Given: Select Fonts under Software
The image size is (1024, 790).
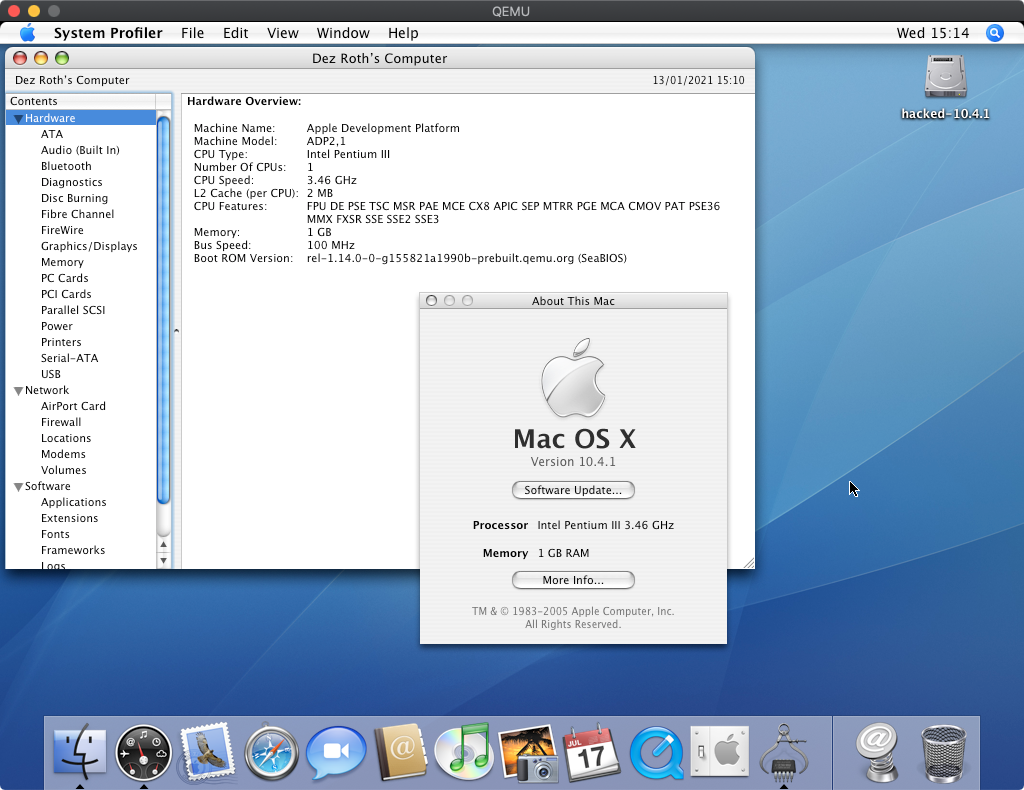Looking at the screenshot, I should click(55, 534).
